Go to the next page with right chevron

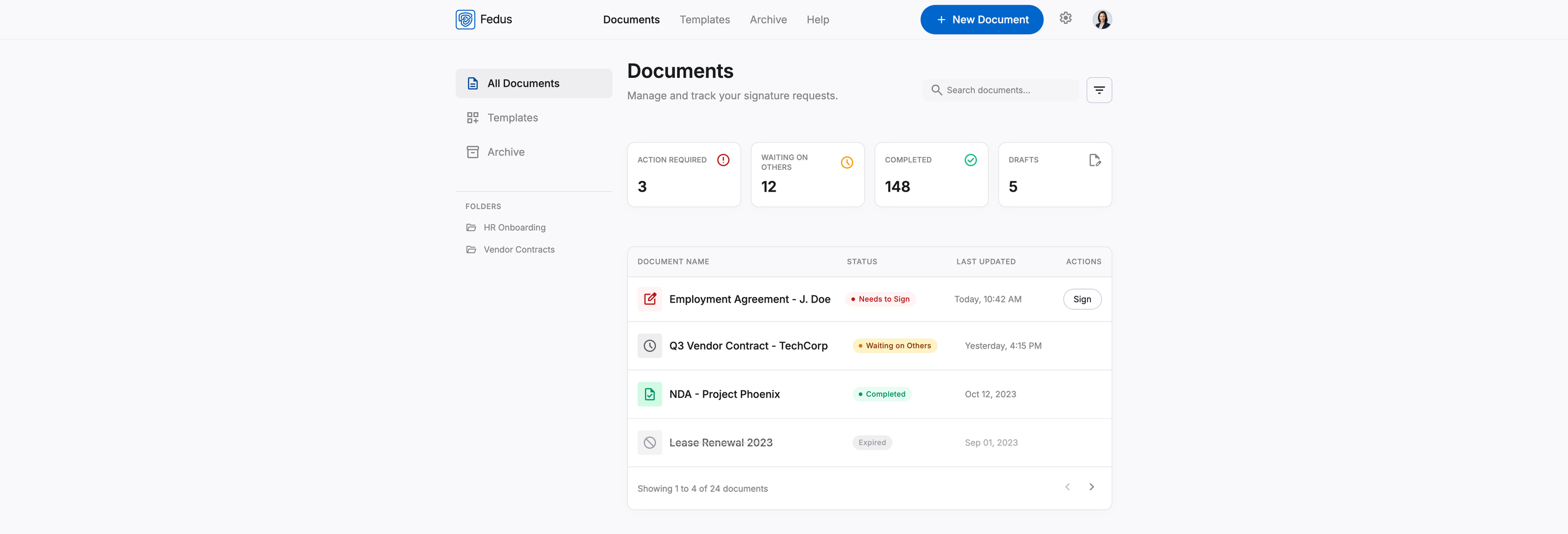1091,486
